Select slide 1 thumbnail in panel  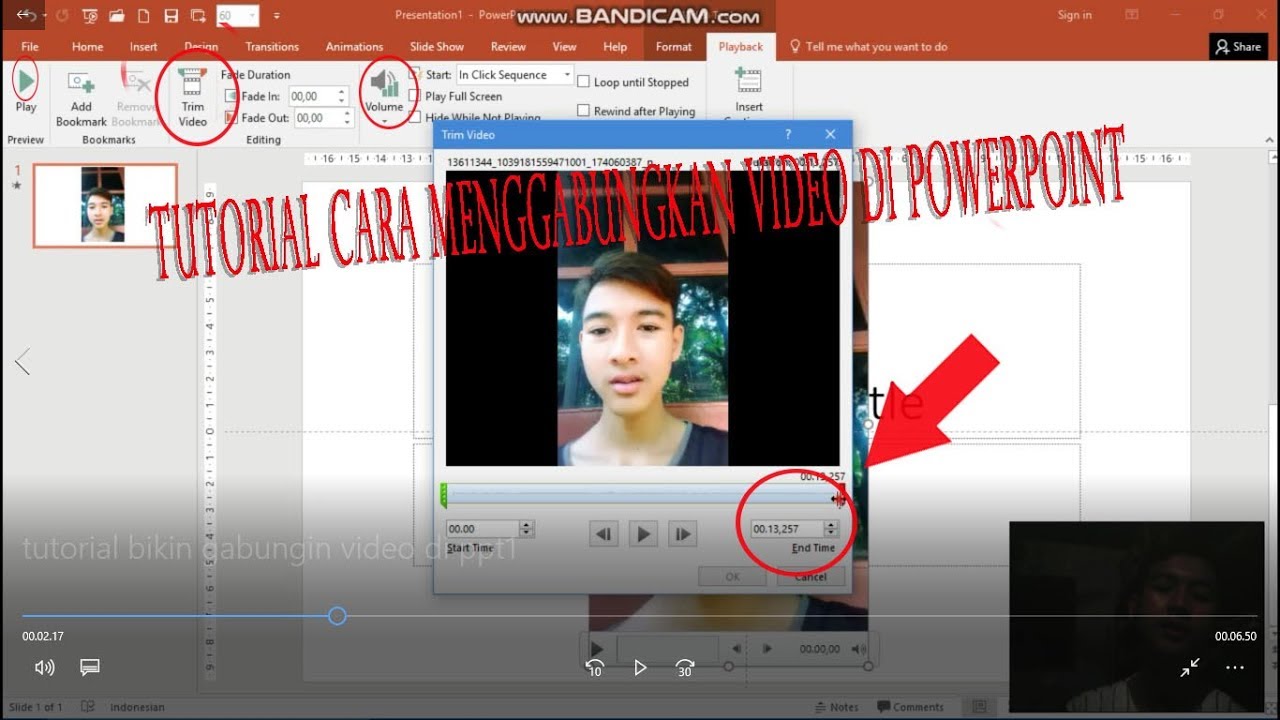pos(105,205)
